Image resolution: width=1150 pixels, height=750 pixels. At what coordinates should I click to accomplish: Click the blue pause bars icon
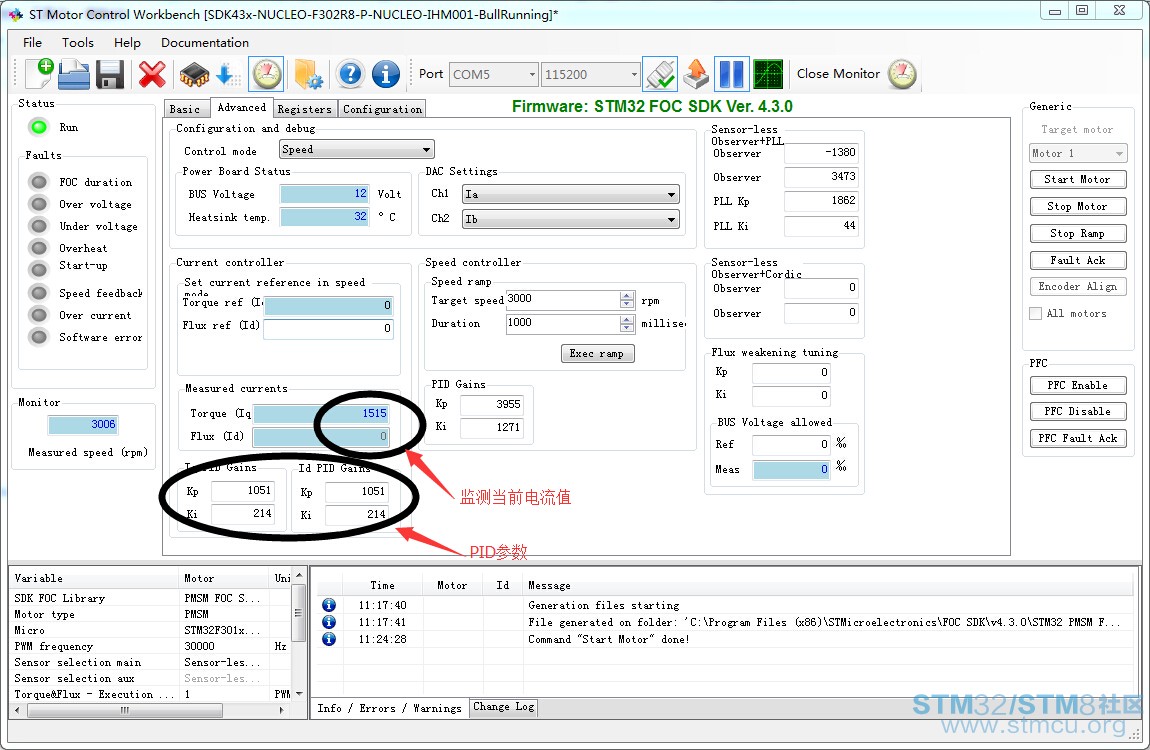tap(731, 74)
